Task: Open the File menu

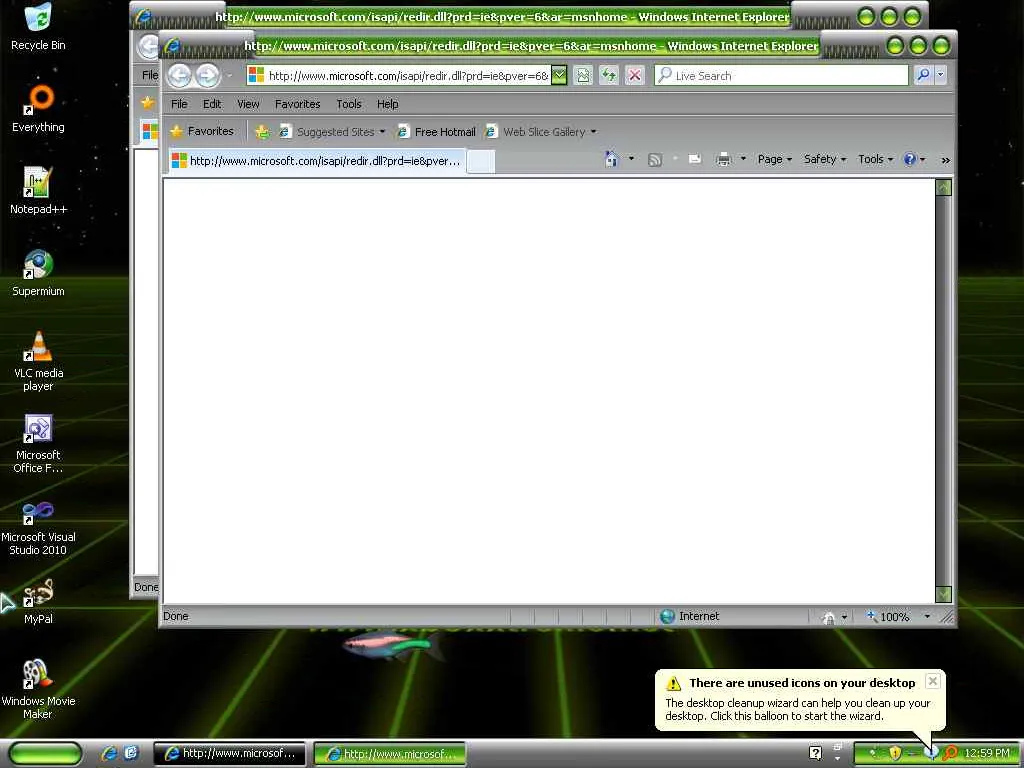Action: point(179,104)
